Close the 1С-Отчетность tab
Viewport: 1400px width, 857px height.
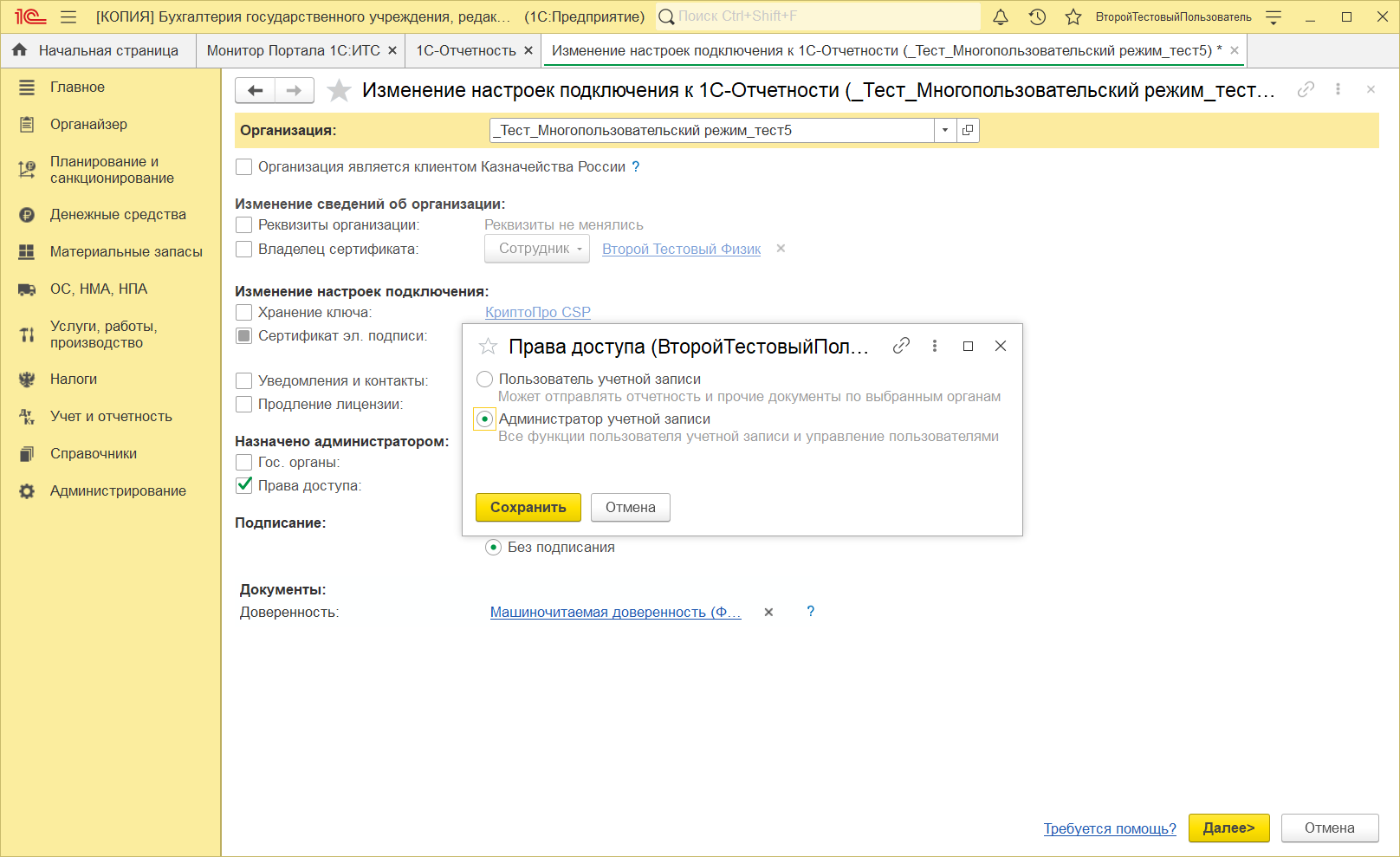tap(528, 50)
